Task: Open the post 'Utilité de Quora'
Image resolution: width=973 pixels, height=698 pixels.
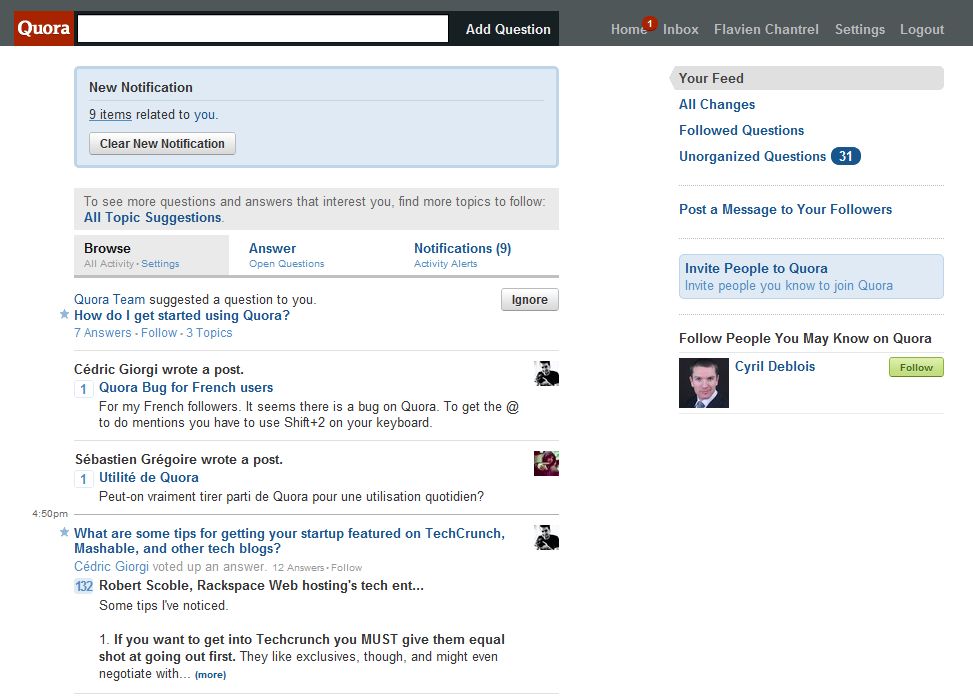Action: [149, 478]
